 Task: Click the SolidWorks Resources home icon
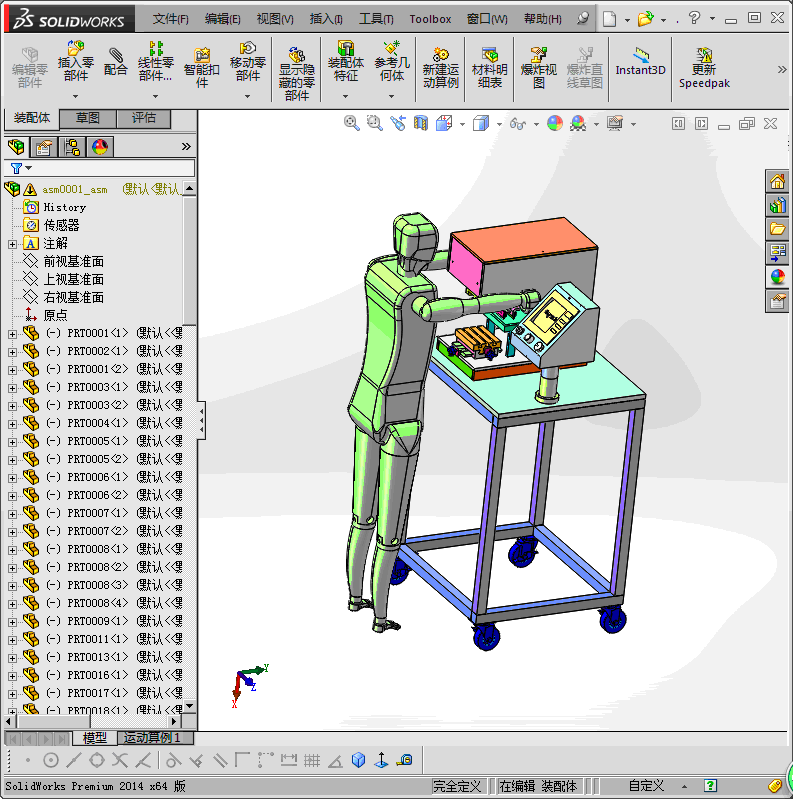[x=777, y=181]
